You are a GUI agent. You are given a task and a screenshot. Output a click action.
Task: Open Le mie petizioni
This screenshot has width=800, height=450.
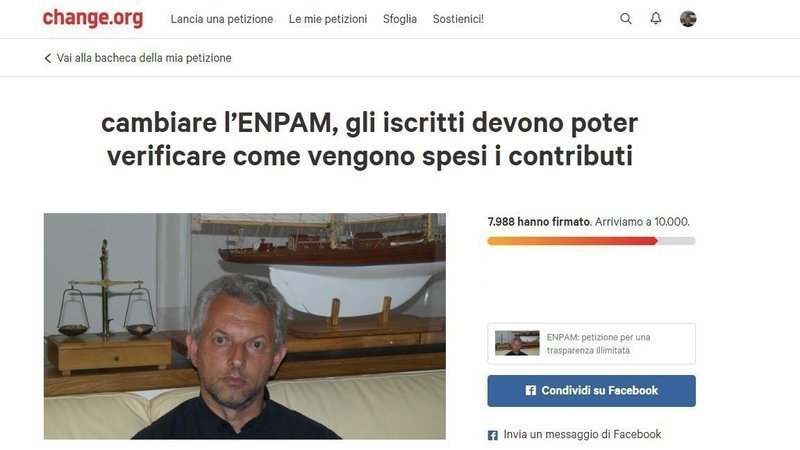tap(328, 19)
